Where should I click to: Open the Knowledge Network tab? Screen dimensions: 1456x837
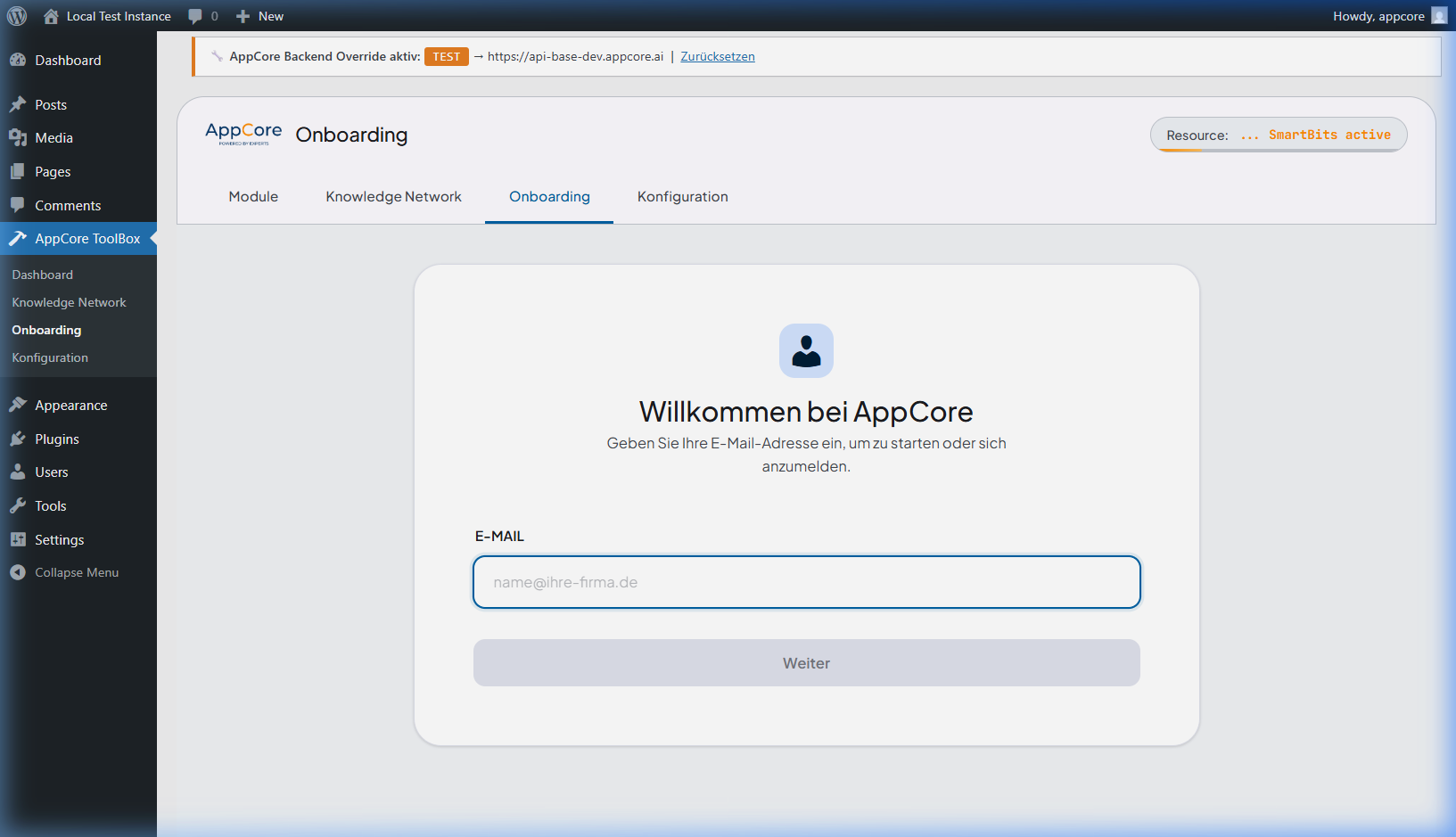(x=393, y=196)
